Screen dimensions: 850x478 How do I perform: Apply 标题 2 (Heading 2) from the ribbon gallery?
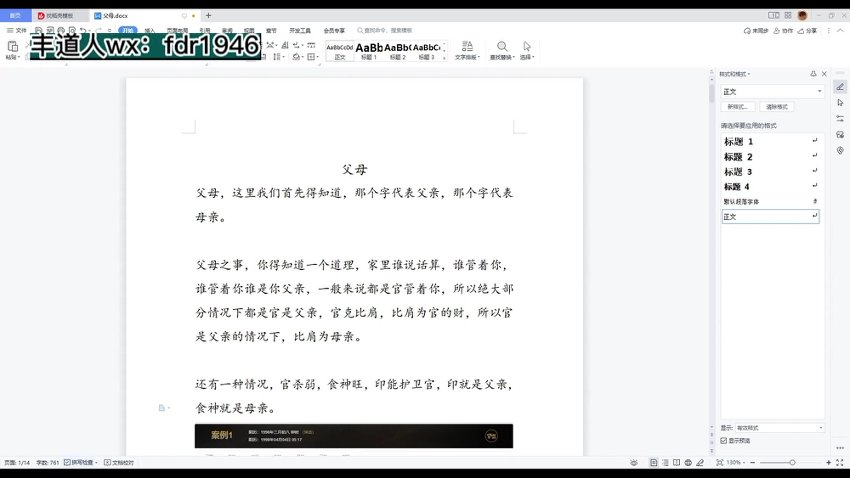(x=397, y=50)
